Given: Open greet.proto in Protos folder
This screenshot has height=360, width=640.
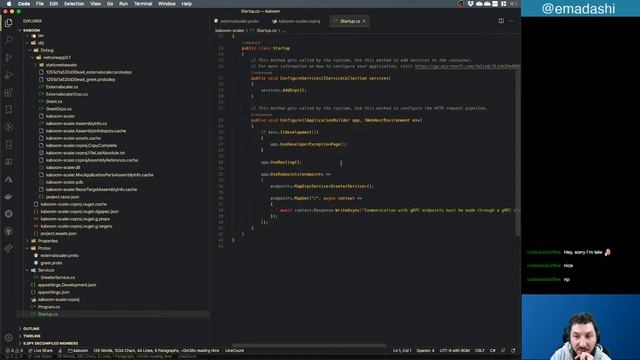Looking at the screenshot, I should point(51,263).
